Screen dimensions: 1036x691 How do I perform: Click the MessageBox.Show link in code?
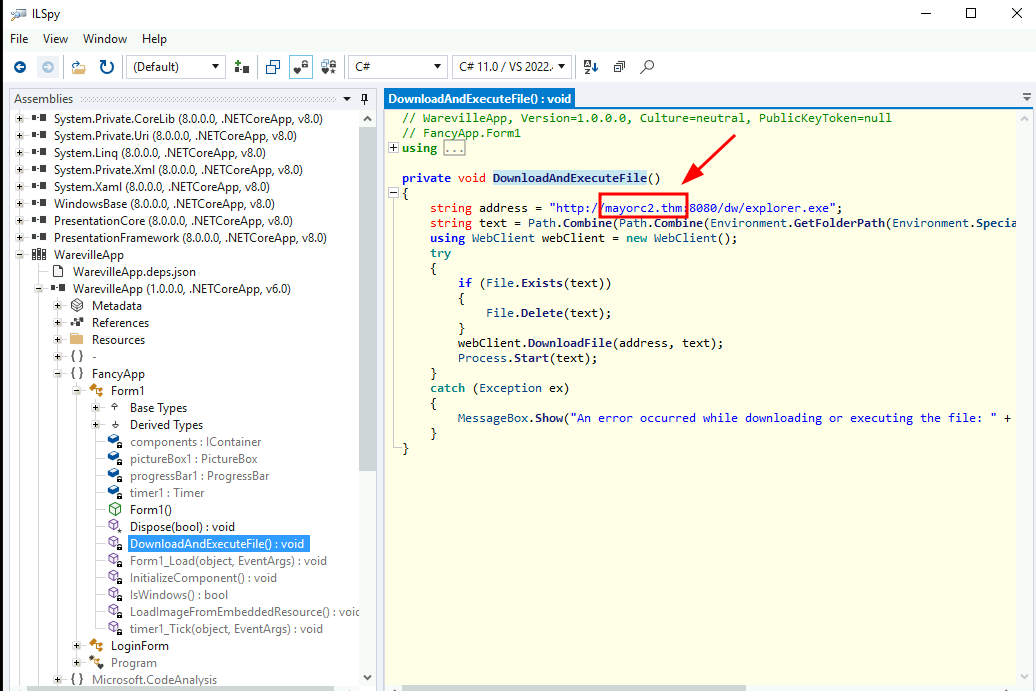511,418
